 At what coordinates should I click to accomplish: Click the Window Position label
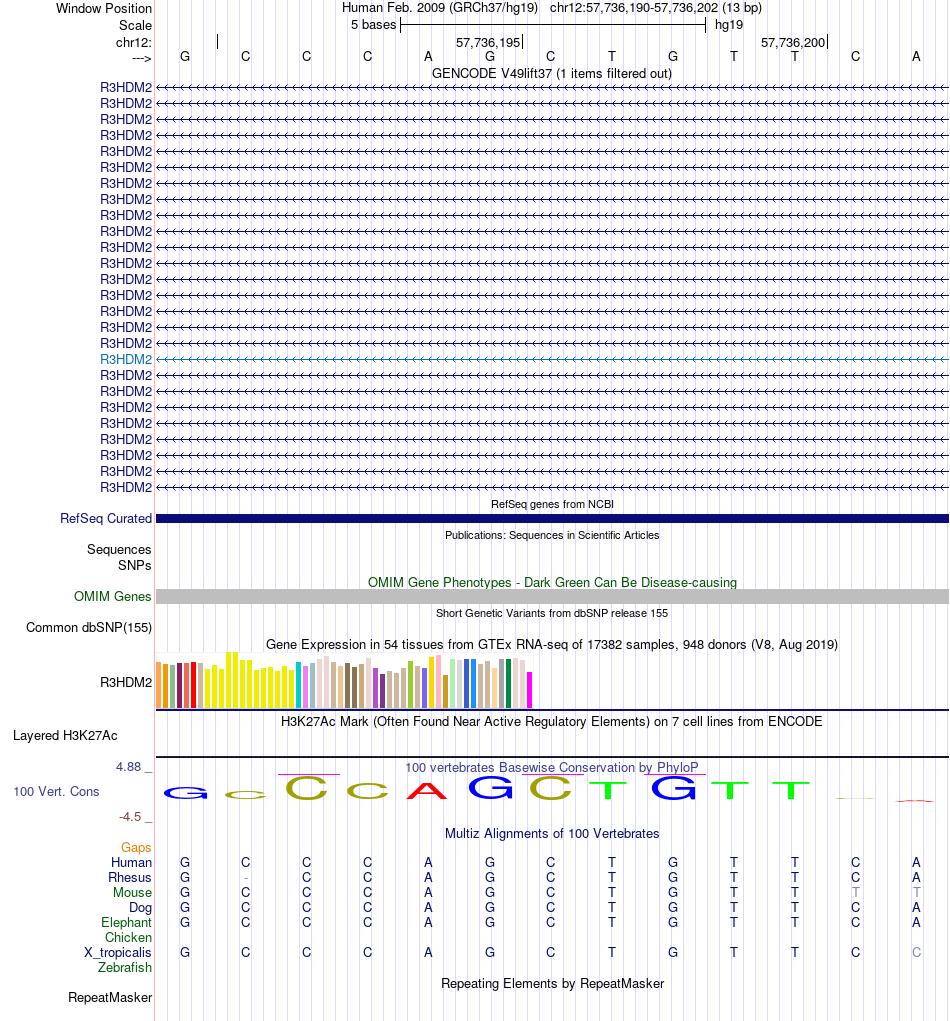pos(104,8)
